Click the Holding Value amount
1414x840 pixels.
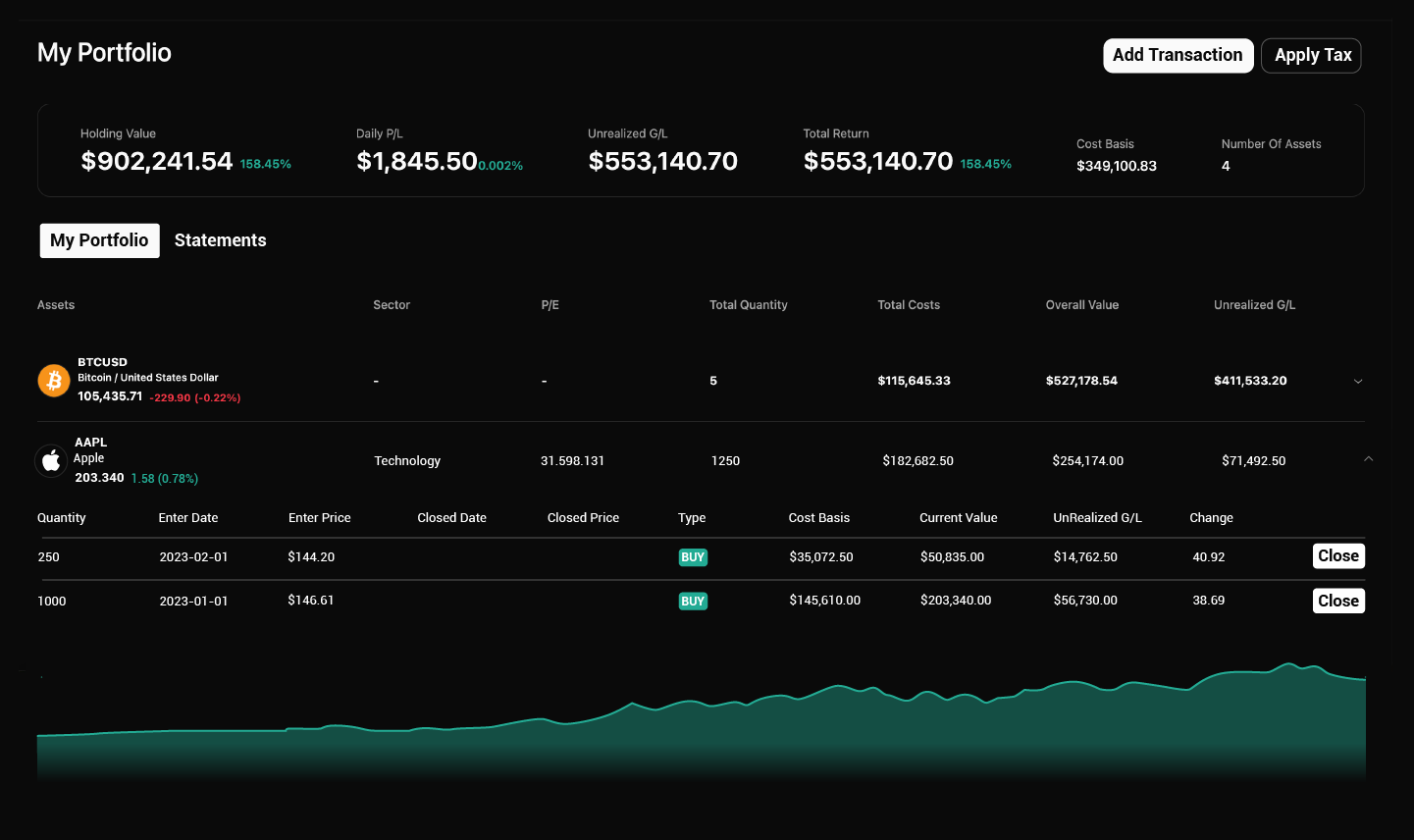click(157, 161)
